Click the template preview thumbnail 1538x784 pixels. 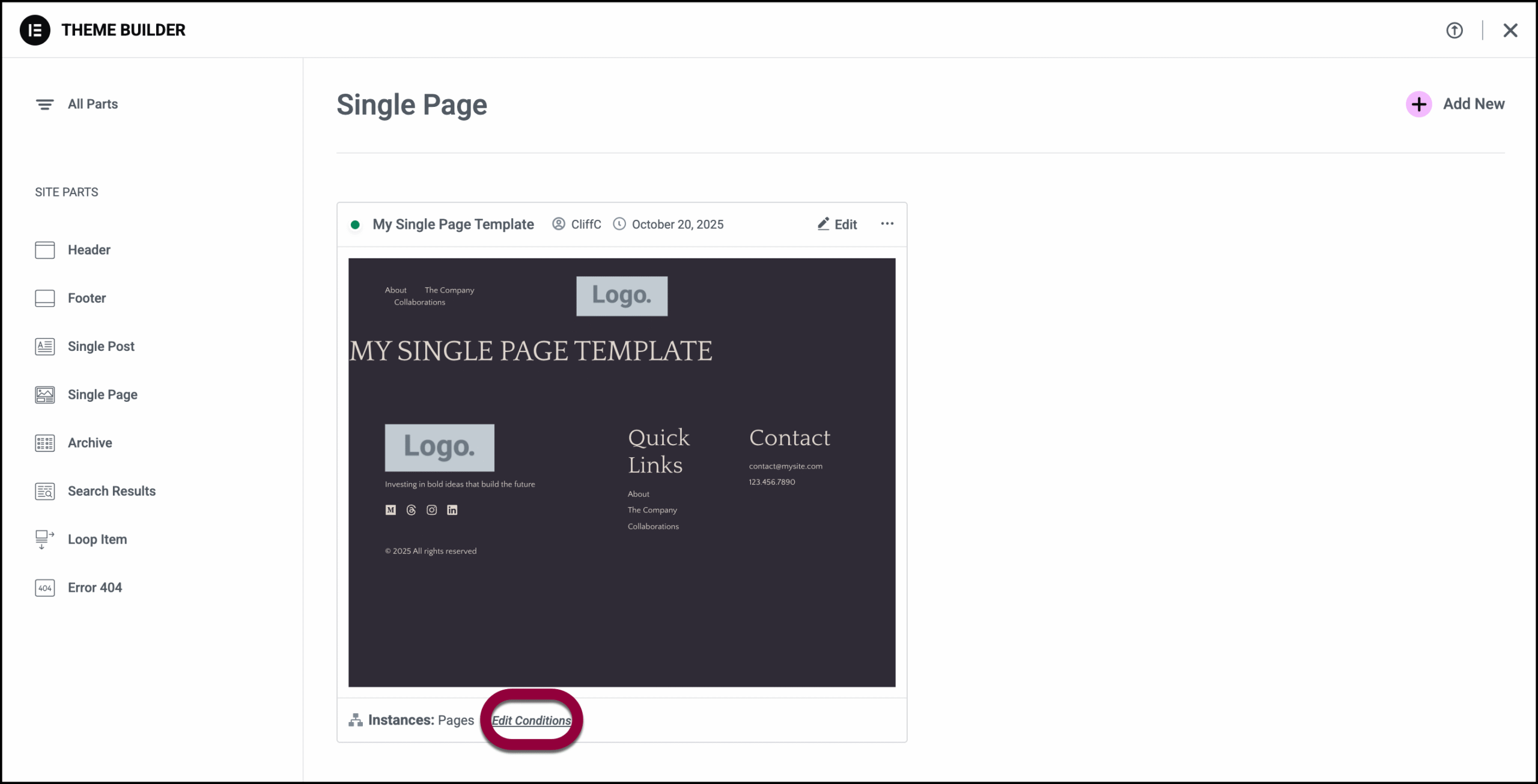pyautogui.click(x=621, y=472)
